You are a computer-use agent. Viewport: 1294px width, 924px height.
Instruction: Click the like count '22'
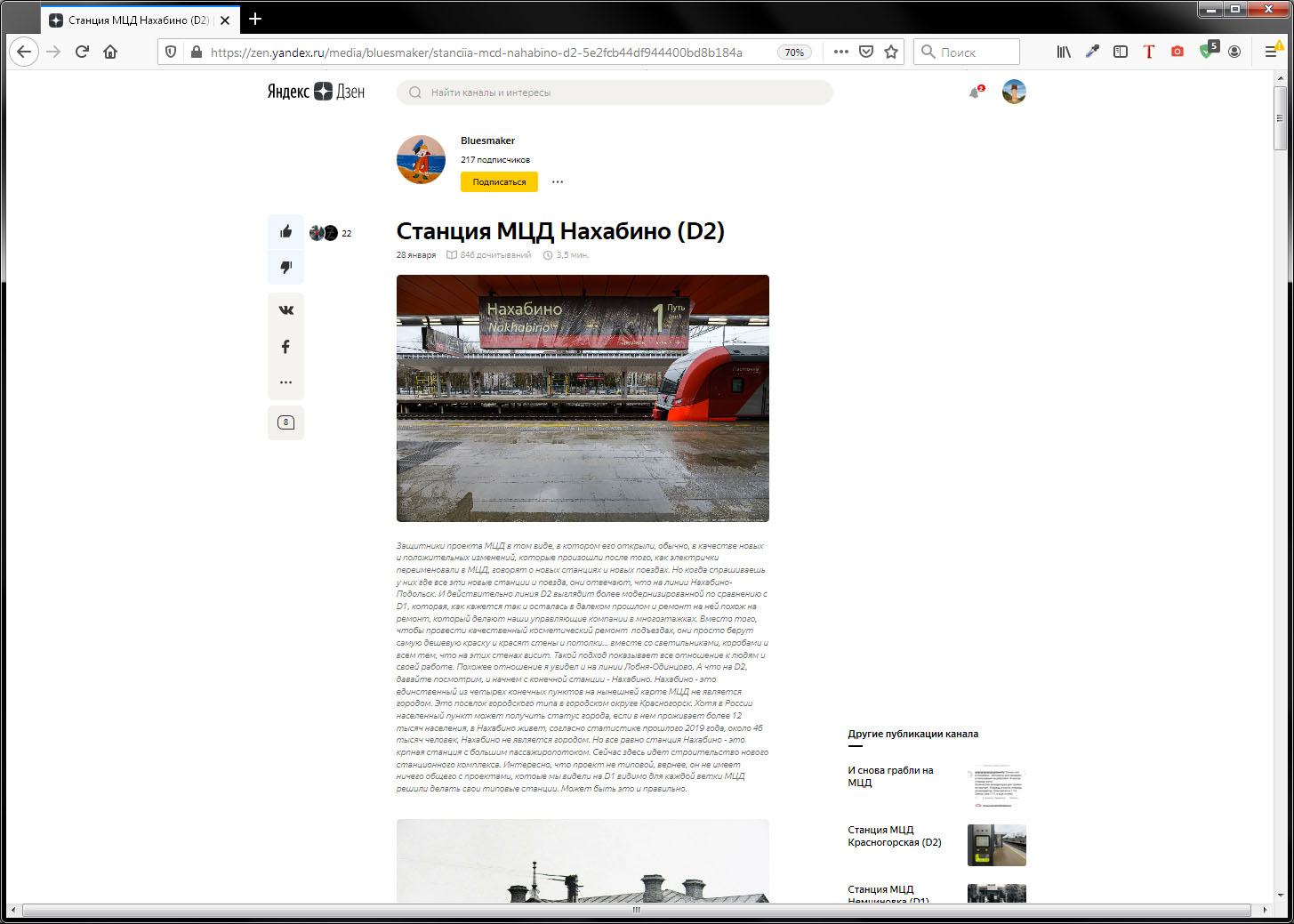[347, 234]
